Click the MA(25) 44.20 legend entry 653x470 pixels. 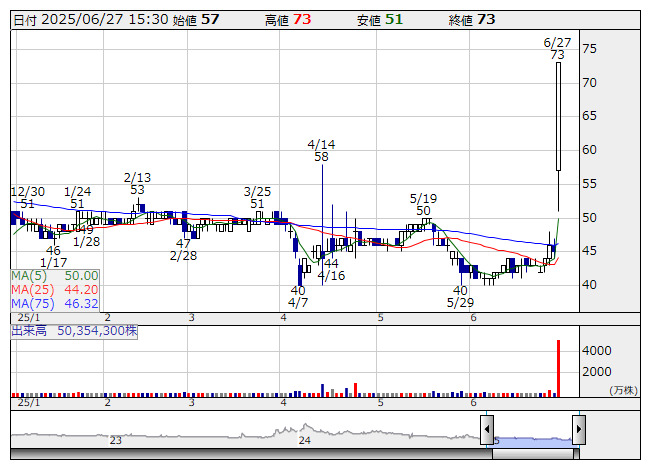[x=55, y=290]
